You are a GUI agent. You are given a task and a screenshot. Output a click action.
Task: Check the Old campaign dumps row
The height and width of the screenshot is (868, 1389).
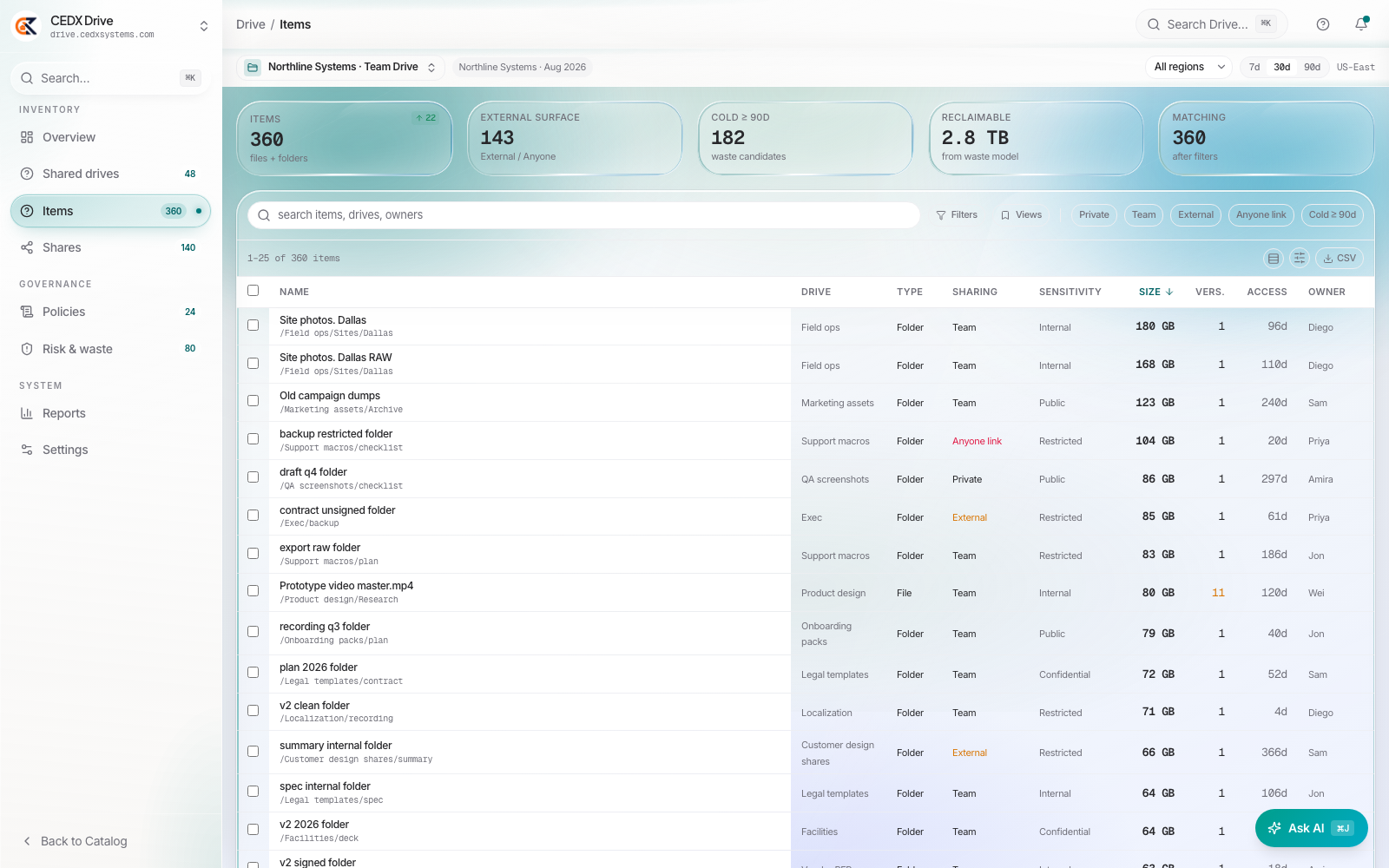point(253,401)
